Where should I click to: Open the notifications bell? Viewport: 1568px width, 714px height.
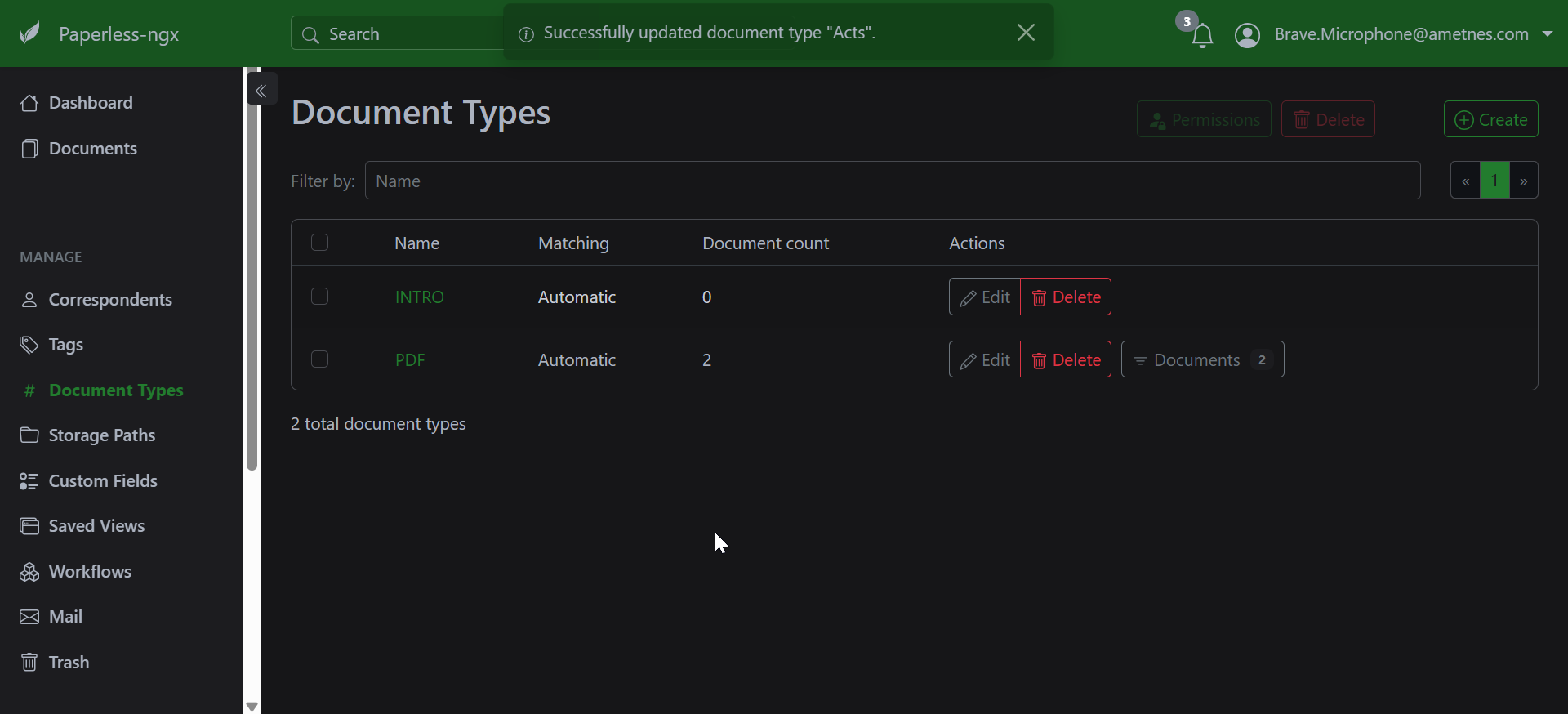point(1201,35)
